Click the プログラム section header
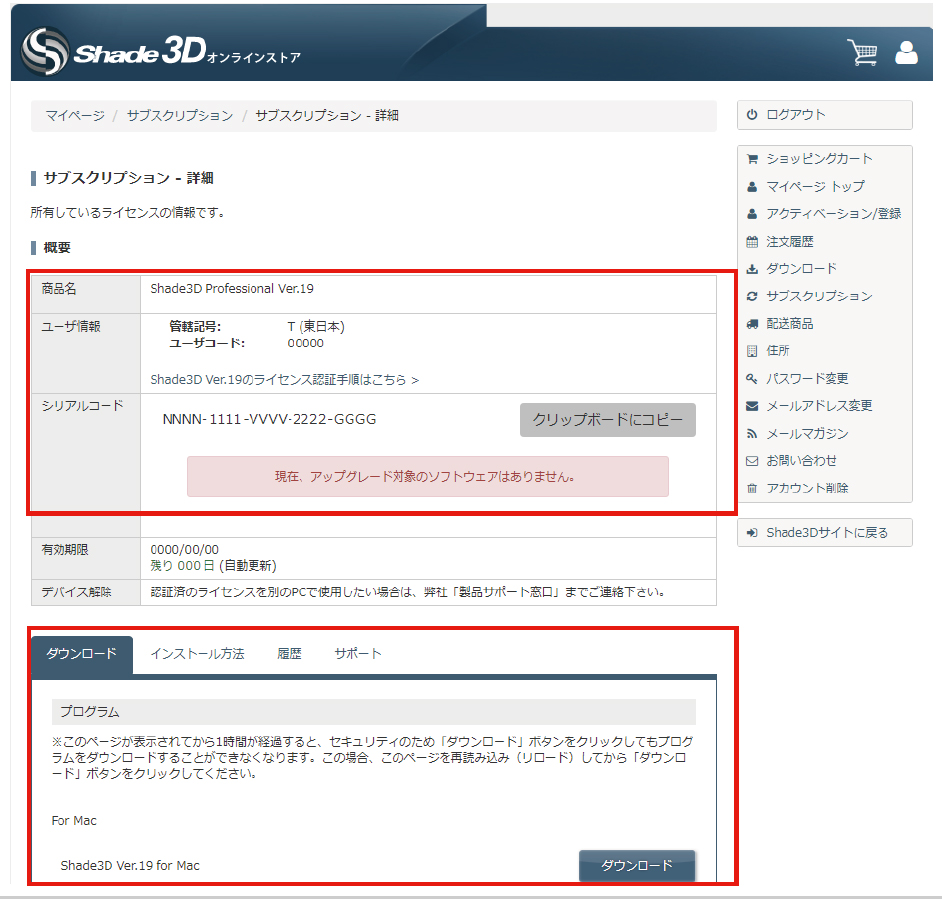Image resolution: width=942 pixels, height=899 pixels. pos(374,712)
